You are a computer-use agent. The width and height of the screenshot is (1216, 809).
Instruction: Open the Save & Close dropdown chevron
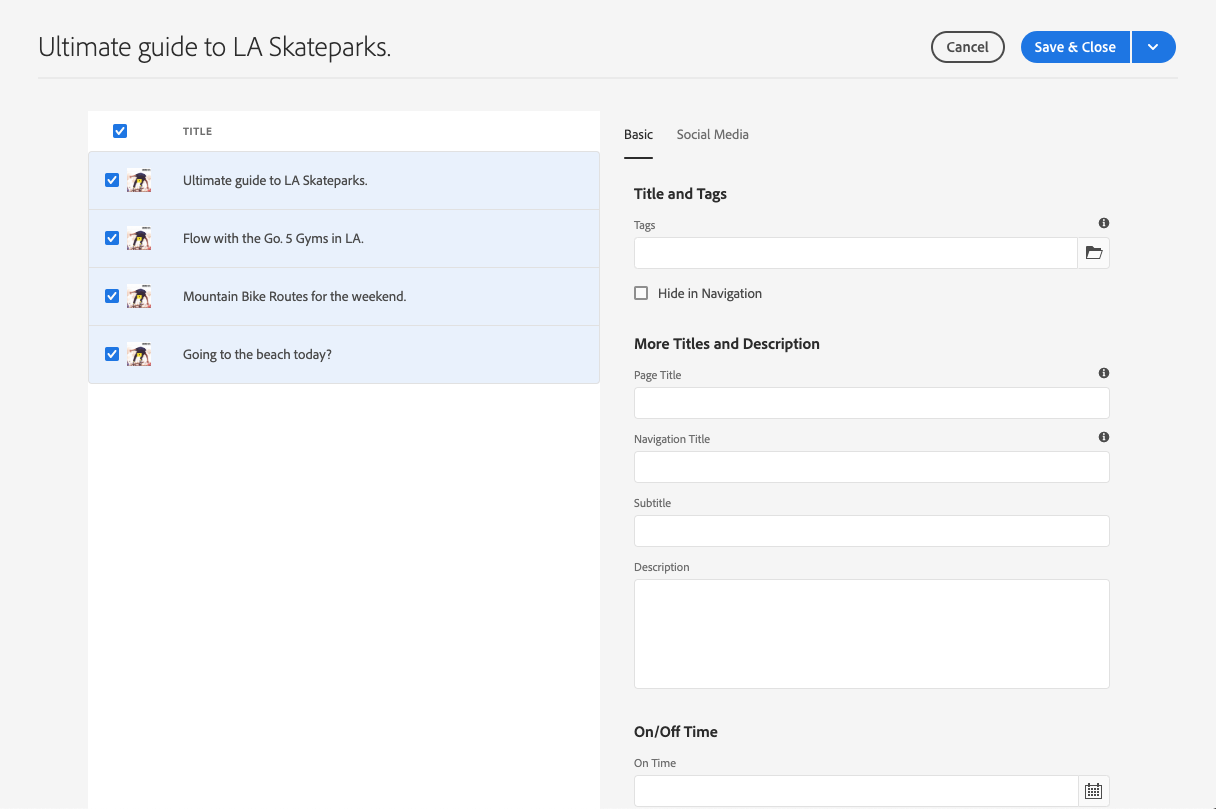click(1153, 46)
